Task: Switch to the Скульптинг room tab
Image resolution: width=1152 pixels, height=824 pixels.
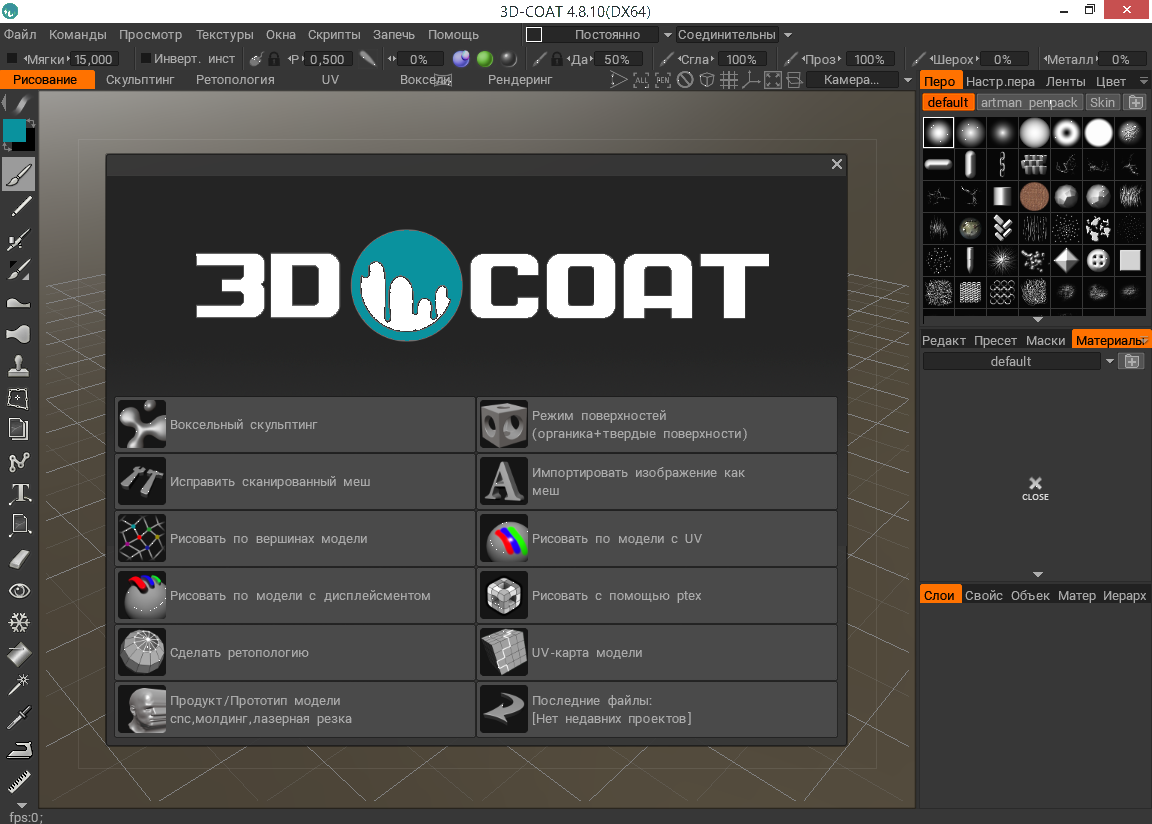Action: [140, 80]
